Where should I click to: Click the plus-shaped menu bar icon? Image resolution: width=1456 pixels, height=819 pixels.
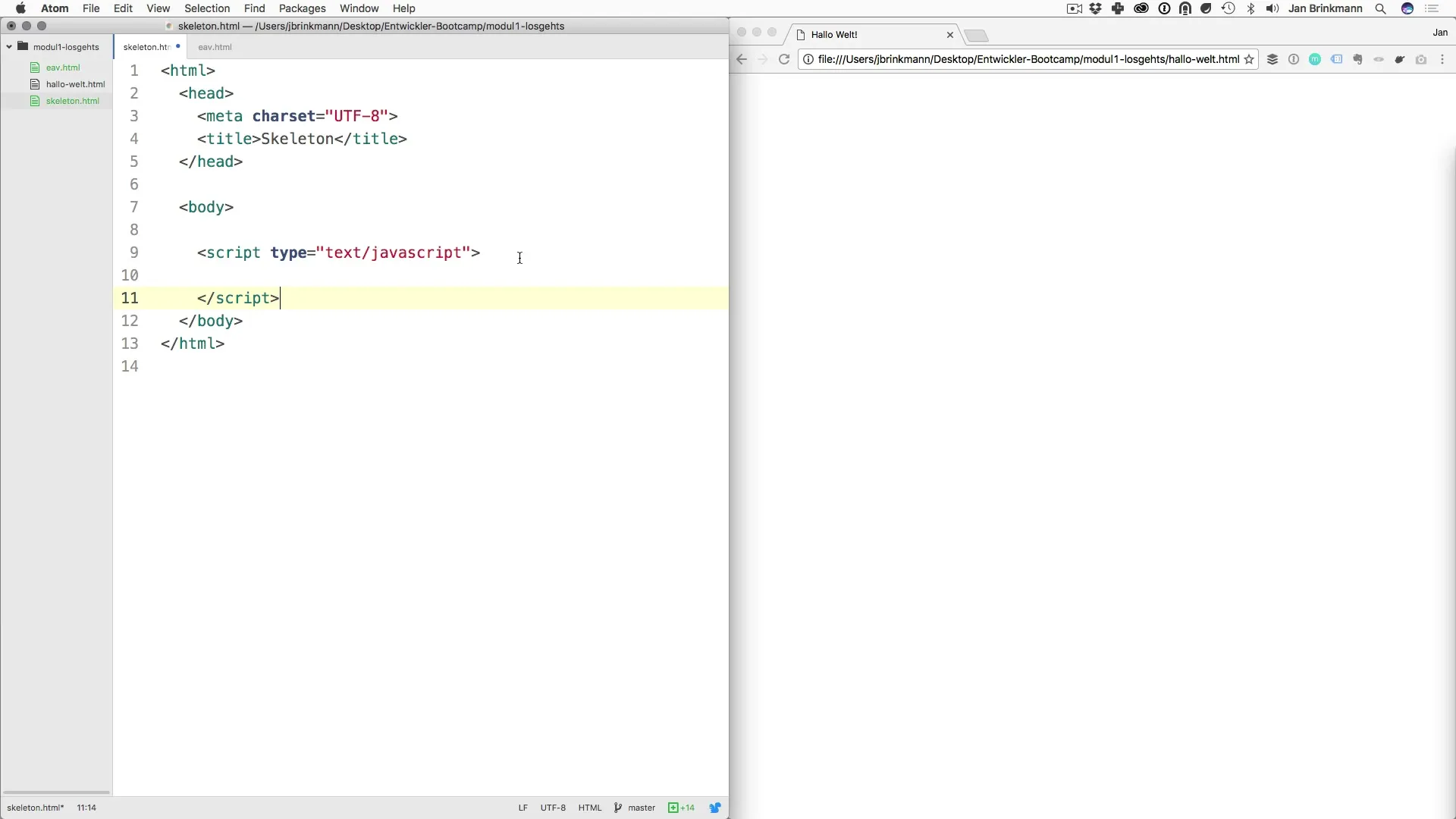pyautogui.click(x=1118, y=8)
